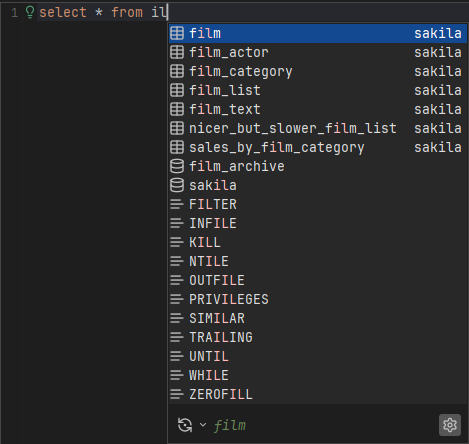
Task: Open completion popup settings gear
Action: click(x=450, y=425)
